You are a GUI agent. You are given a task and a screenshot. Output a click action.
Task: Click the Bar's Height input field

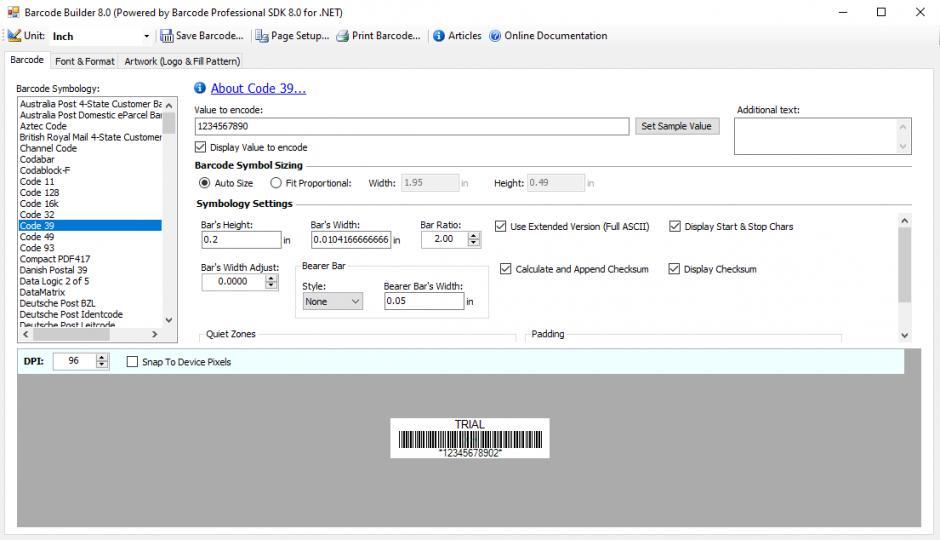tap(241, 240)
